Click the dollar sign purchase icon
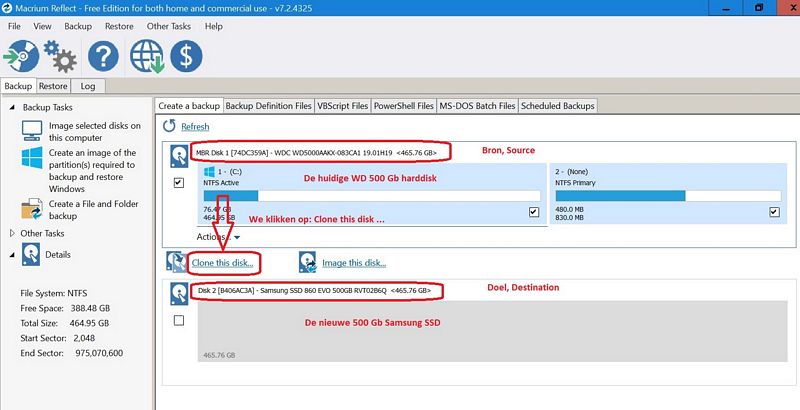 point(186,56)
